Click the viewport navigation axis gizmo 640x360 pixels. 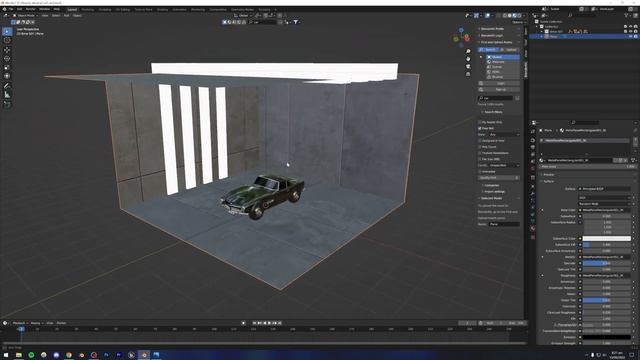coord(462,37)
